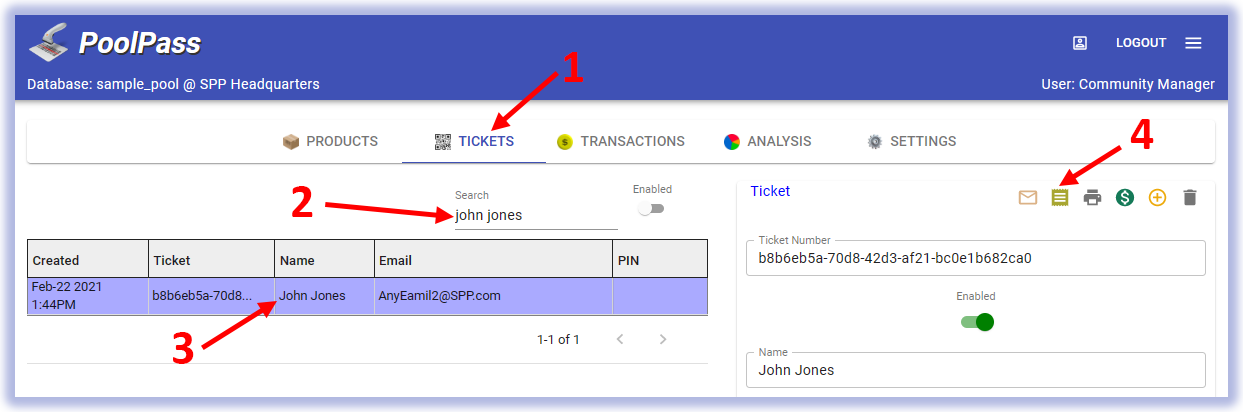Open the Settings tab
The width and height of the screenshot is (1243, 412).
pos(911,142)
